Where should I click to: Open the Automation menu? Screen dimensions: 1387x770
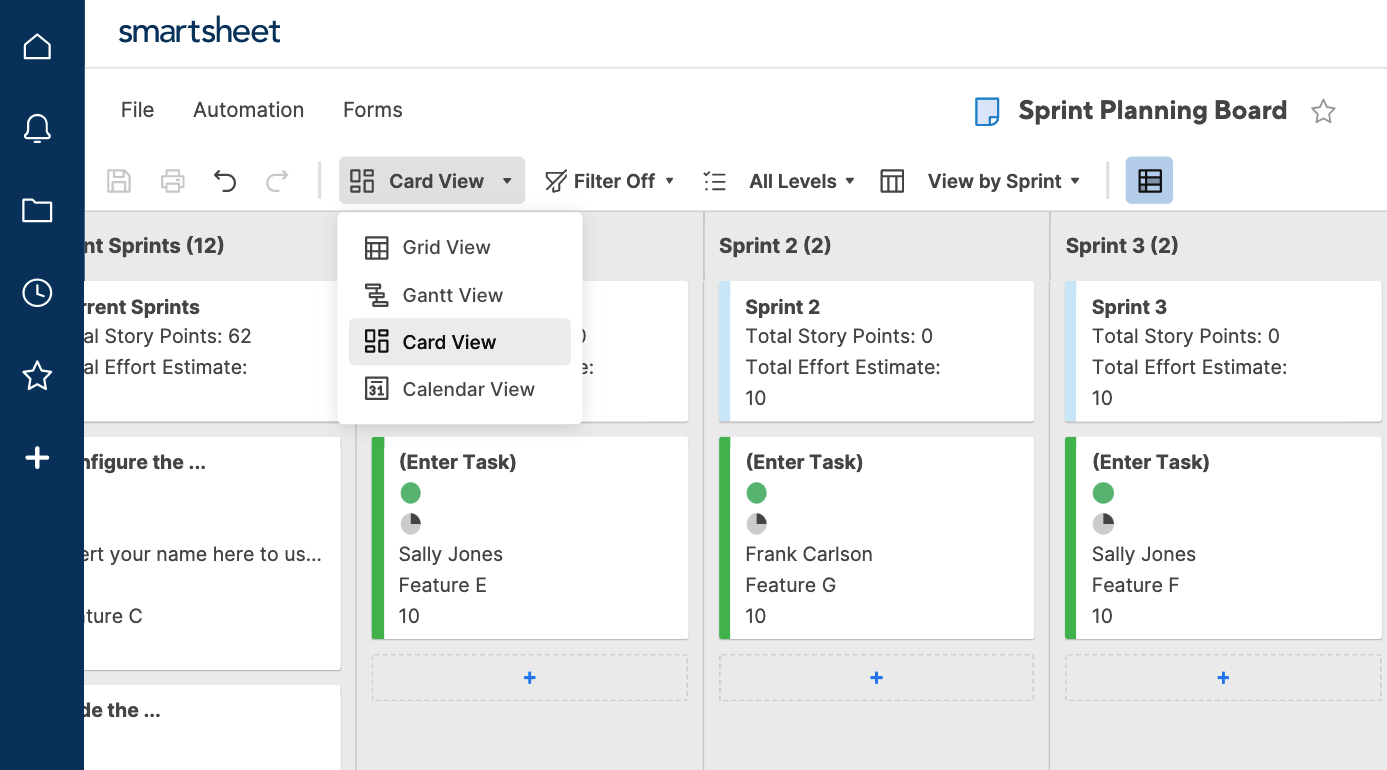[248, 110]
